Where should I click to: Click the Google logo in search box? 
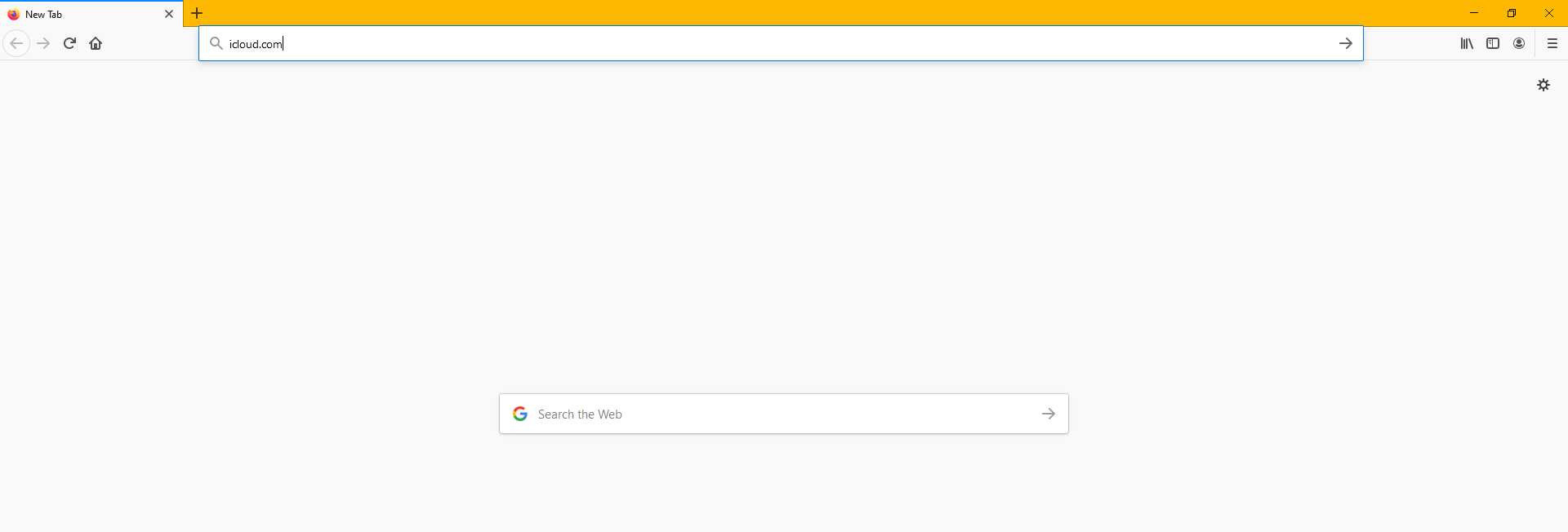[x=520, y=414]
